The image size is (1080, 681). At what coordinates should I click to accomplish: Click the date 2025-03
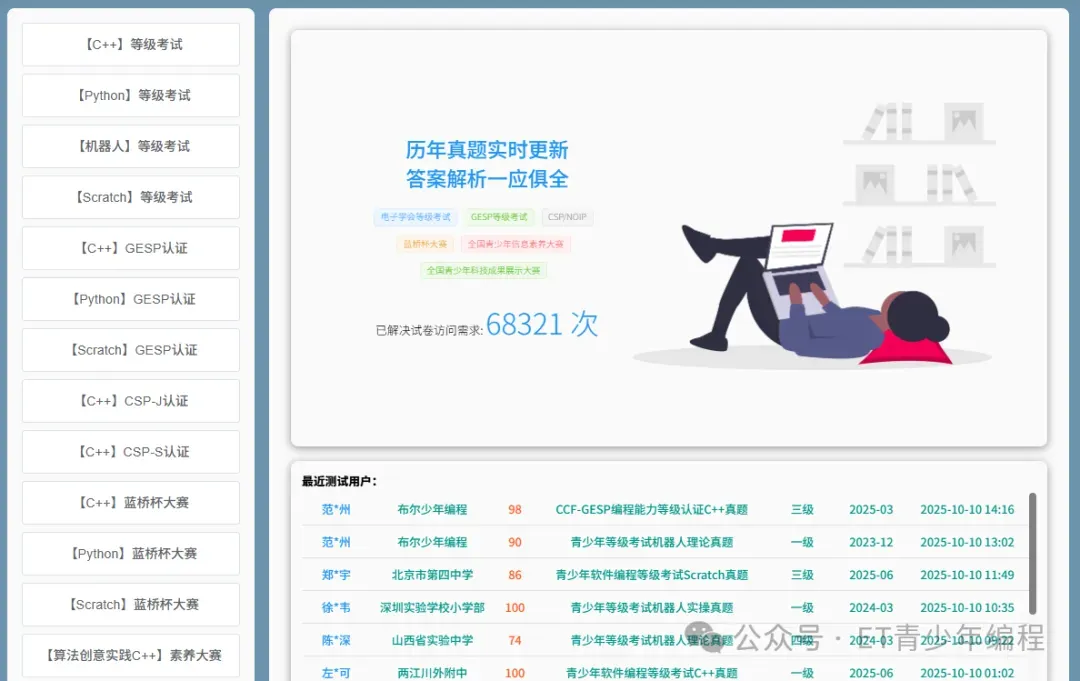tap(871, 510)
